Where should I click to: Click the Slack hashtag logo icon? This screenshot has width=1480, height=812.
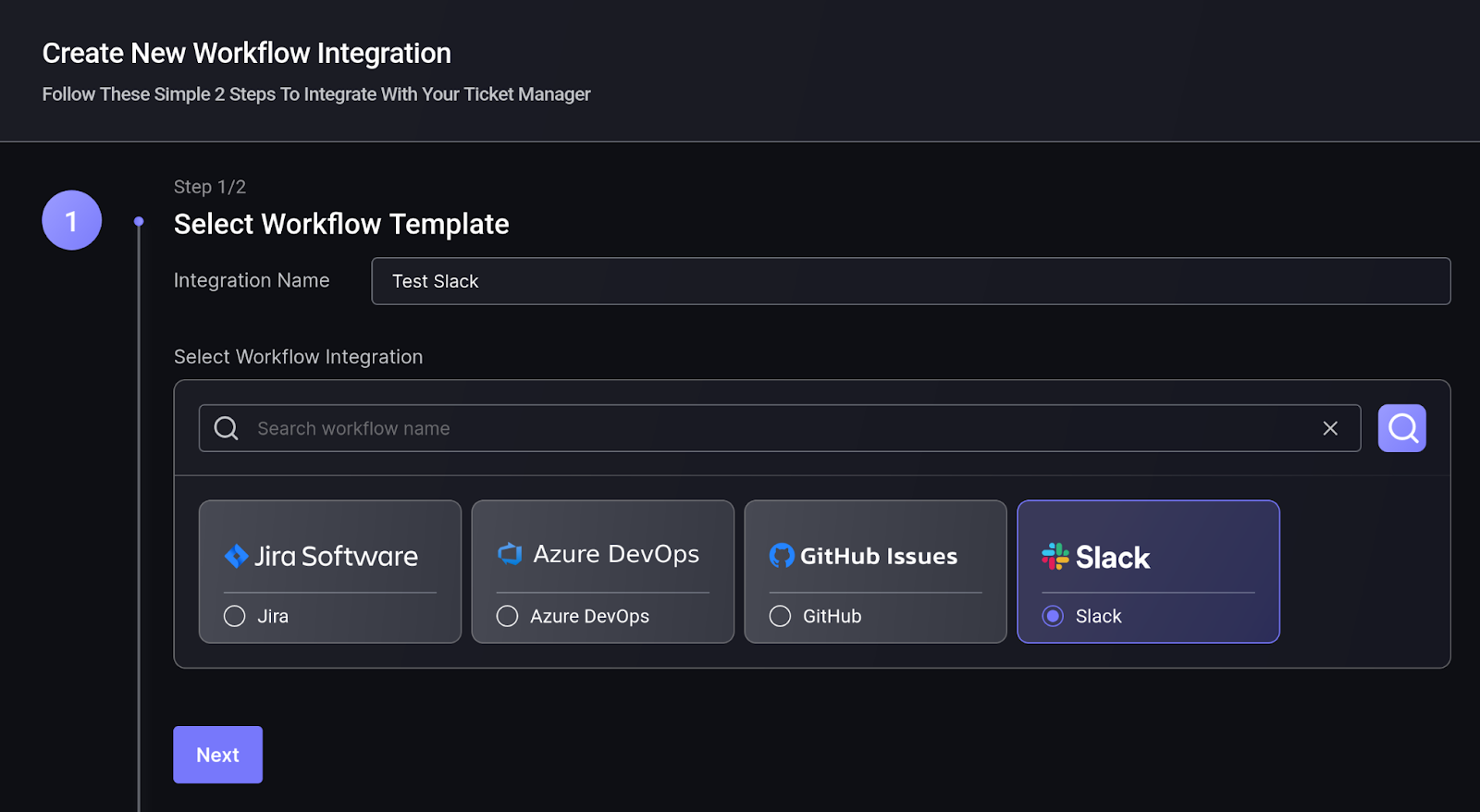[x=1054, y=556]
